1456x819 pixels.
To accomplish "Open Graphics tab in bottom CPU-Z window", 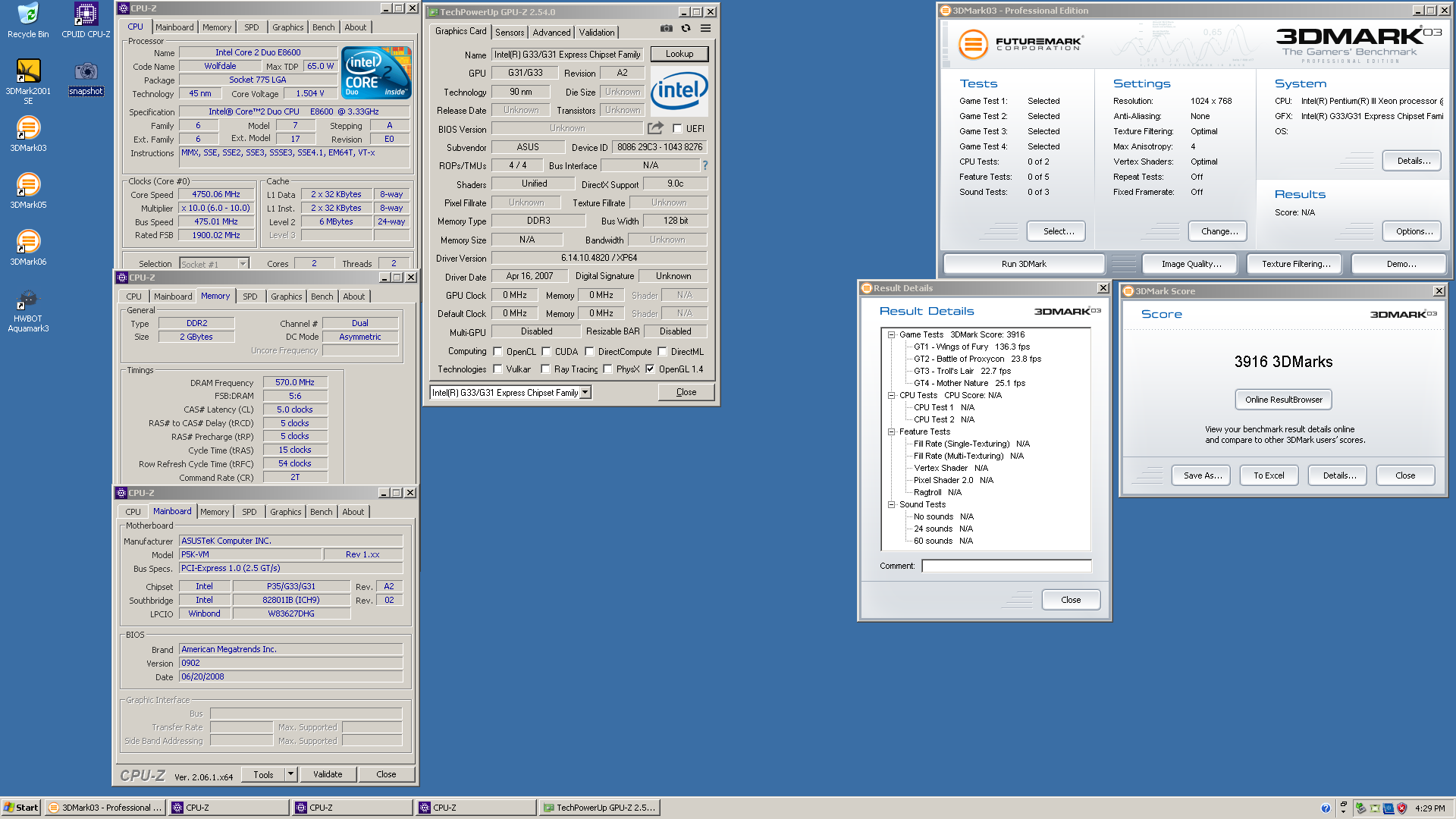I will tap(286, 512).
